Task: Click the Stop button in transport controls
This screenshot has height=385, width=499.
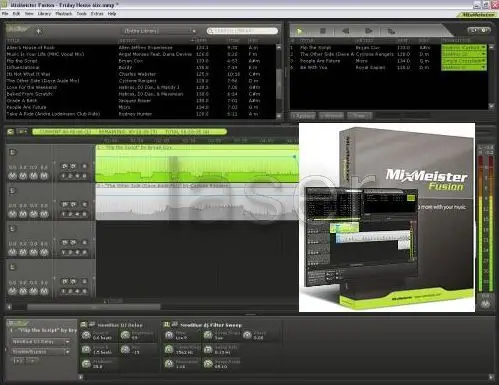Action: point(323,31)
